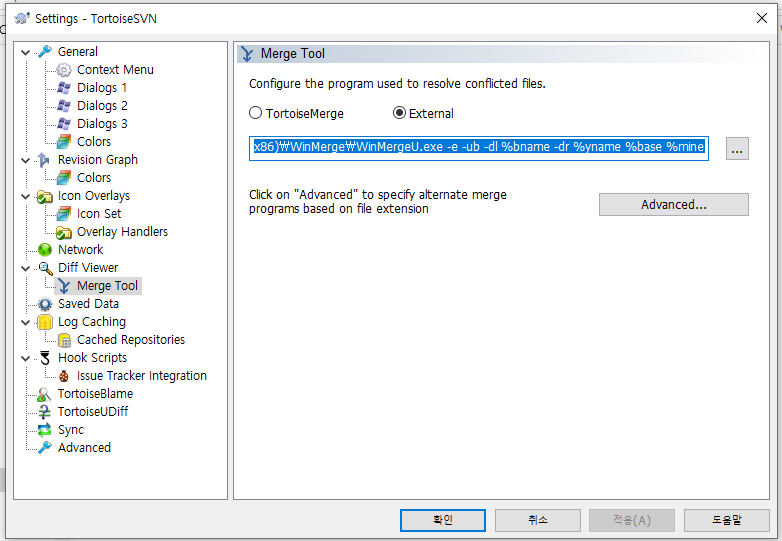782x541 pixels.
Task: Select Overlay Handlers label in tree
Action: (x=122, y=232)
